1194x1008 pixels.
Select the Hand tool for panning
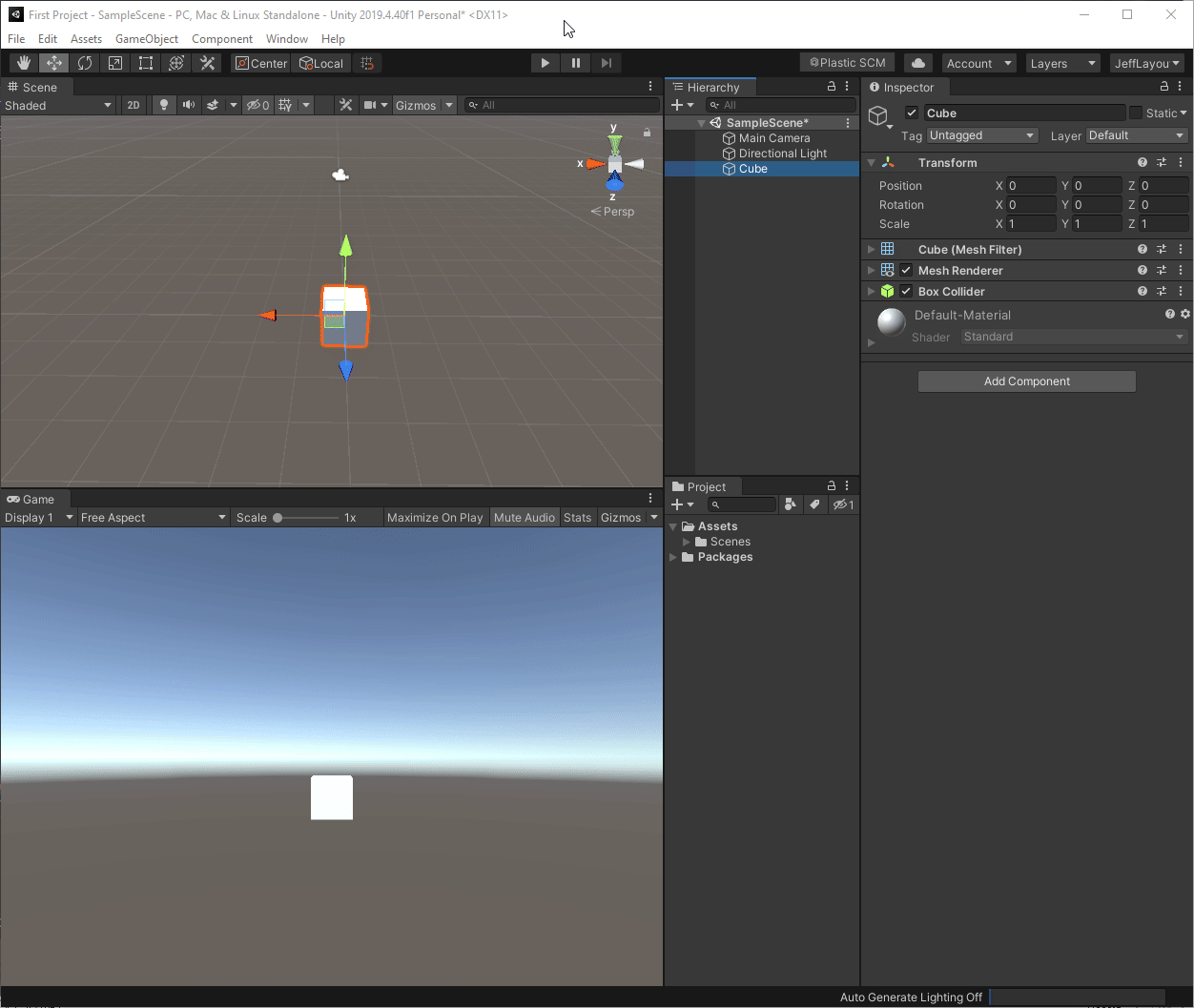[23, 62]
